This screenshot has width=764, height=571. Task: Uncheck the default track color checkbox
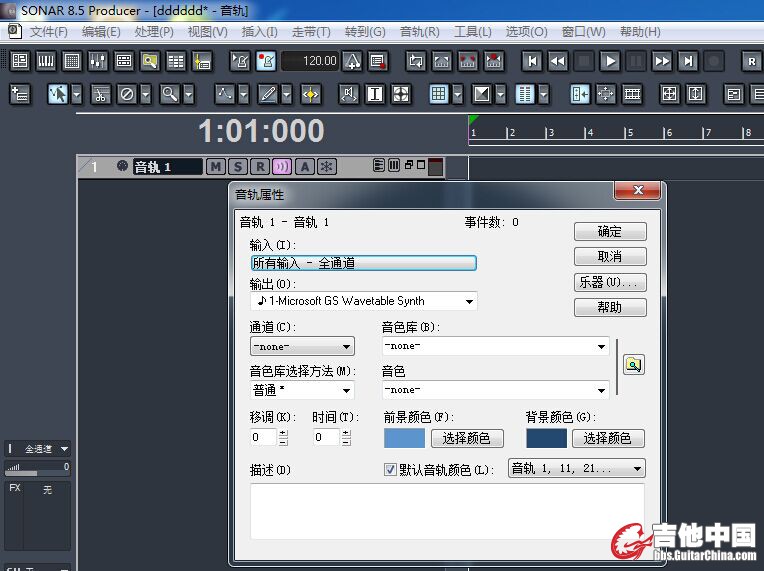tap(391, 469)
